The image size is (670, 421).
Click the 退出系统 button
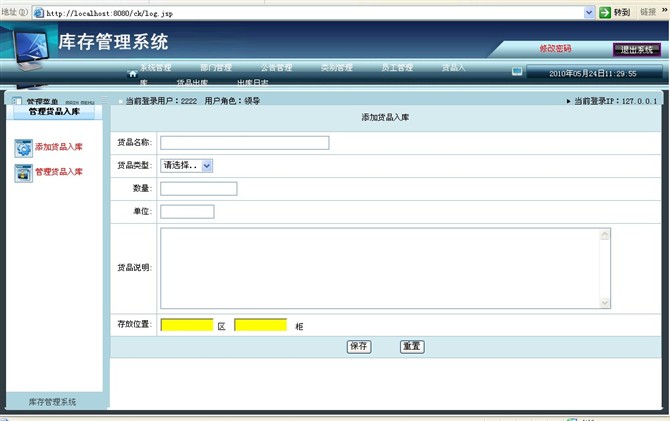click(x=637, y=50)
